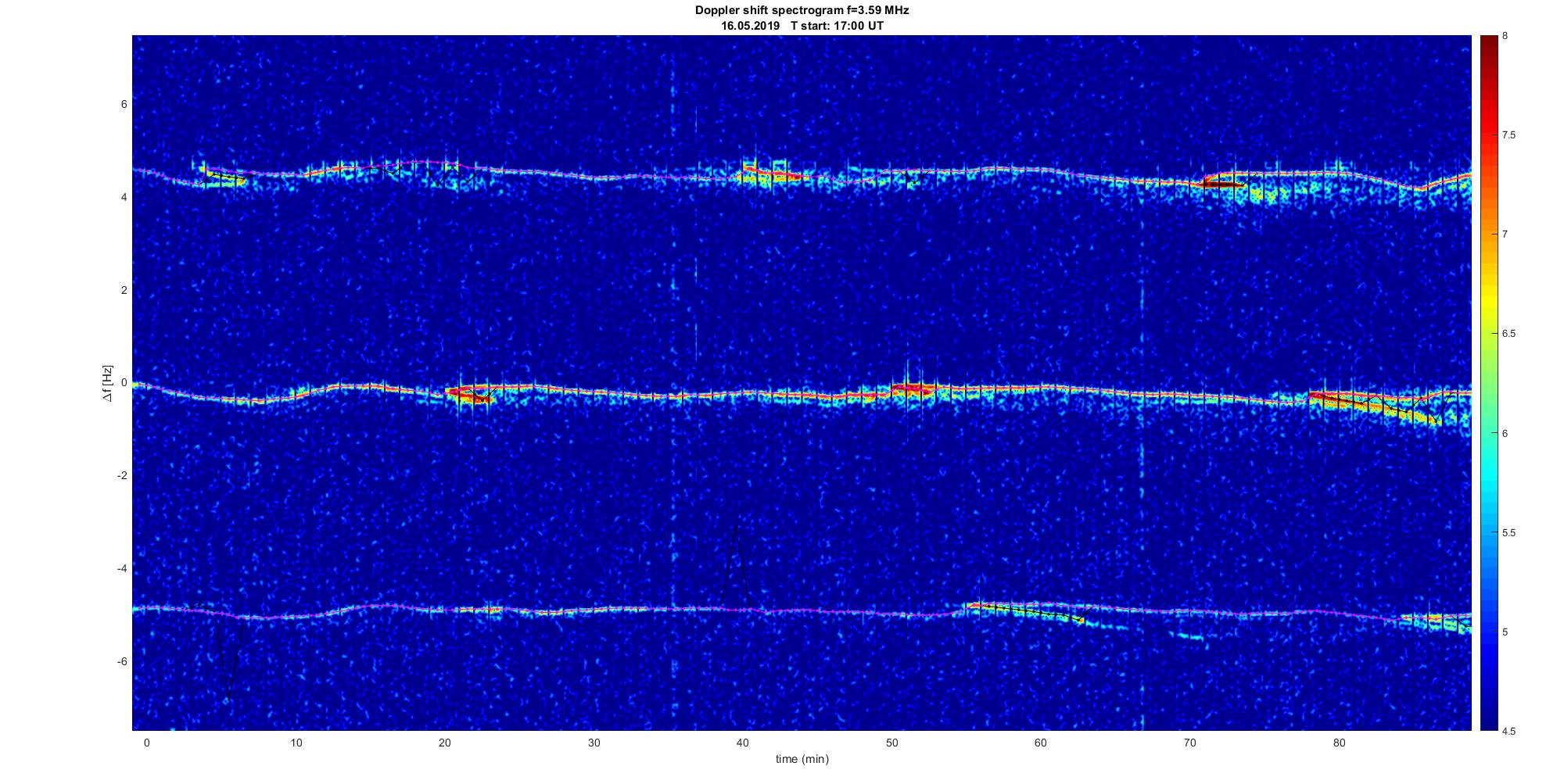
Task: Click colorbar tick label "7"
Action: click(x=1505, y=234)
